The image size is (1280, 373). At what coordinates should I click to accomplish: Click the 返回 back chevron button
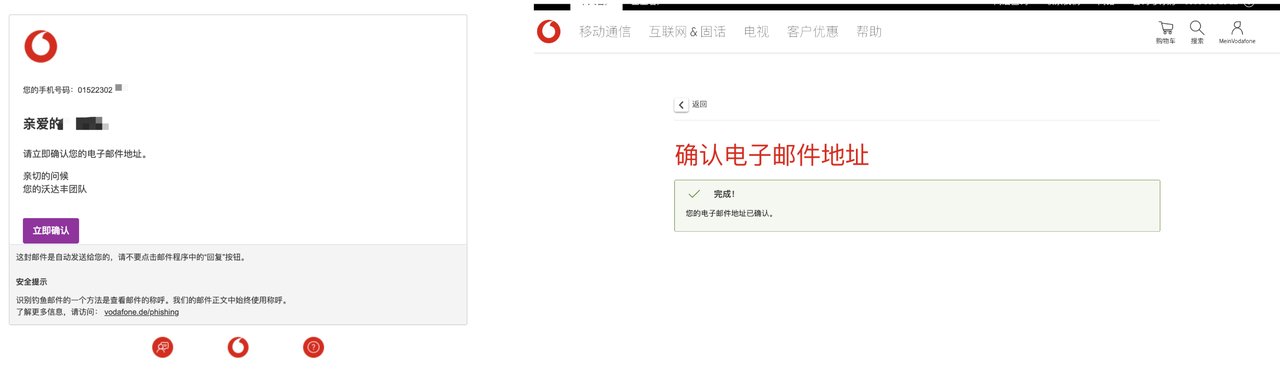(x=681, y=104)
